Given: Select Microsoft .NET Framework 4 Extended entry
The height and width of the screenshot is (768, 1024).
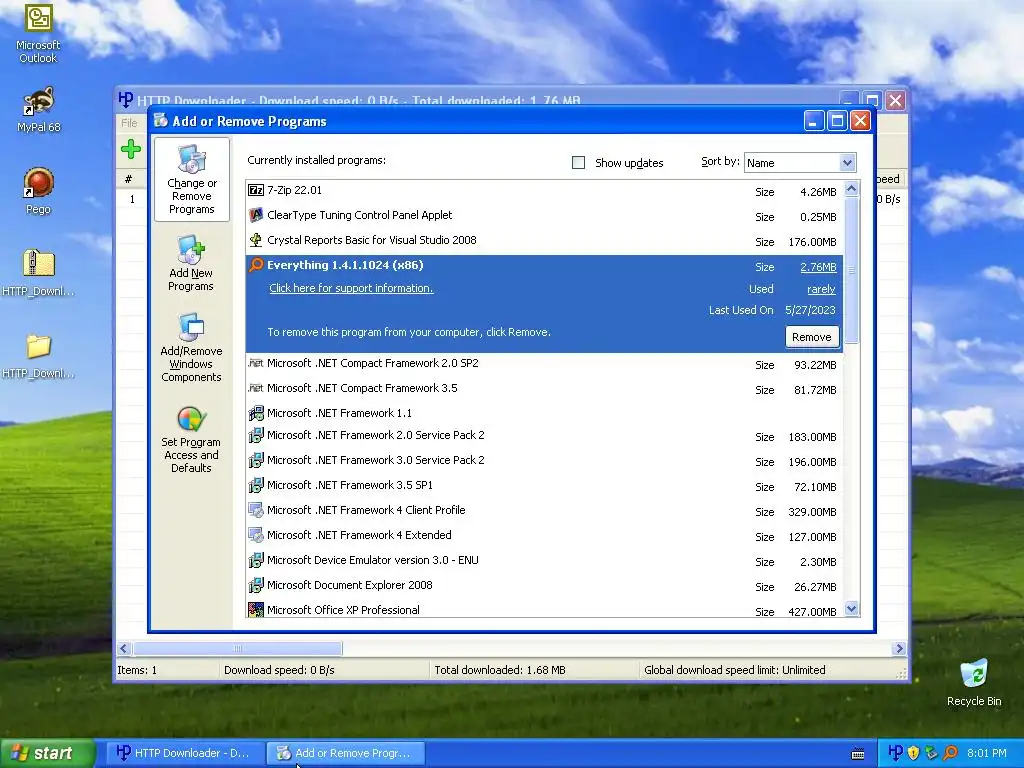Looking at the screenshot, I should [x=544, y=536].
